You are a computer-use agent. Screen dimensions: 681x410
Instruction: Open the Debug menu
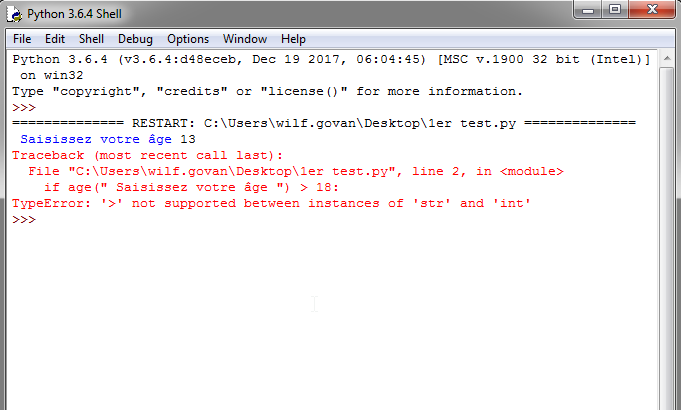point(135,39)
